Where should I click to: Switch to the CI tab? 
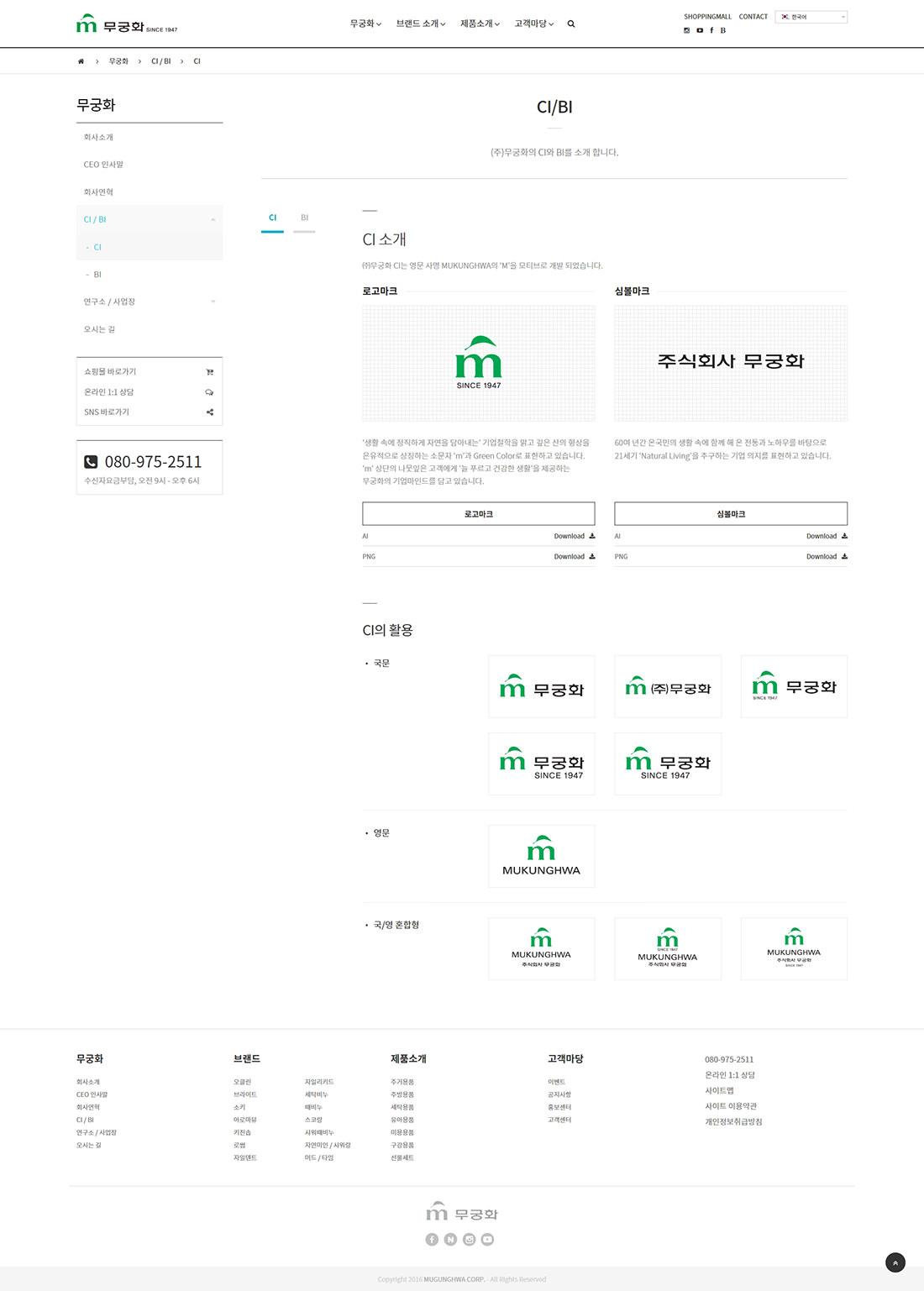(x=272, y=218)
